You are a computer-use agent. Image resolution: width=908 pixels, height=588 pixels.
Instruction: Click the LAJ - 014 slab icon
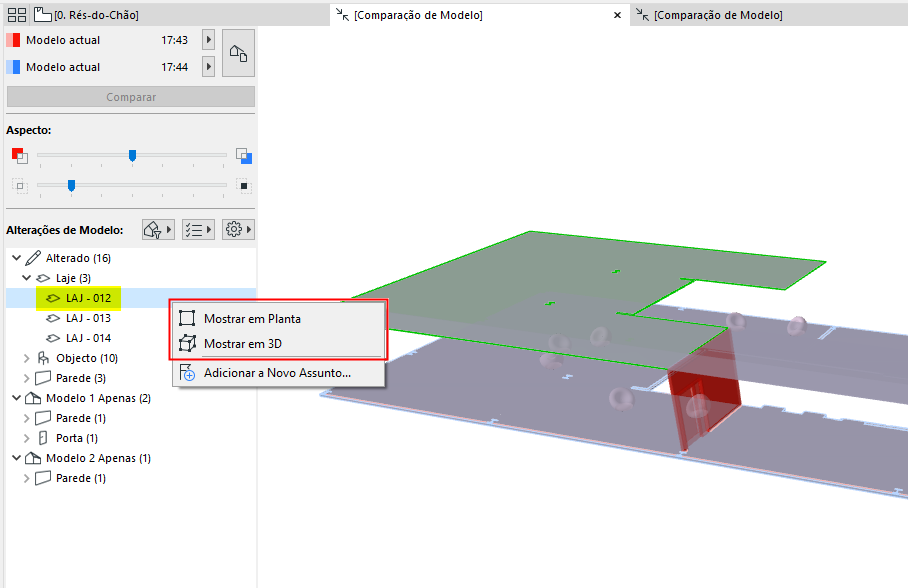point(53,338)
